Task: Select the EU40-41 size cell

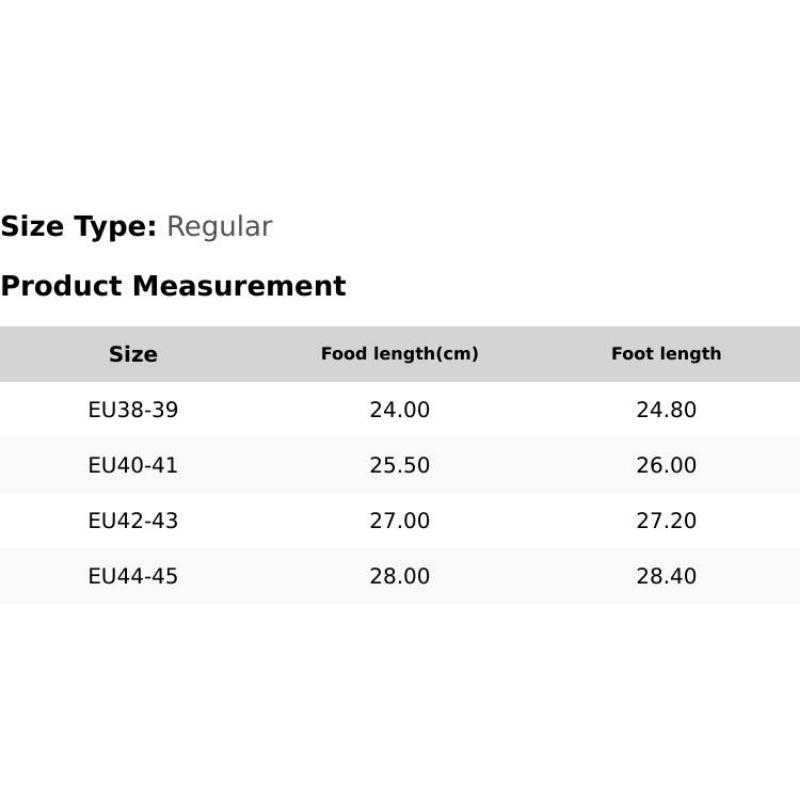Action: point(133,465)
